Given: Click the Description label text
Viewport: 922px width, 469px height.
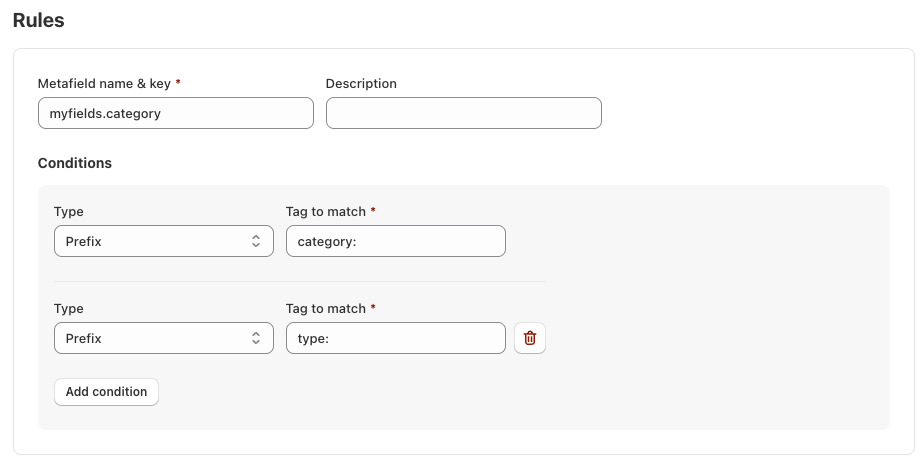Looking at the screenshot, I should click(361, 84).
